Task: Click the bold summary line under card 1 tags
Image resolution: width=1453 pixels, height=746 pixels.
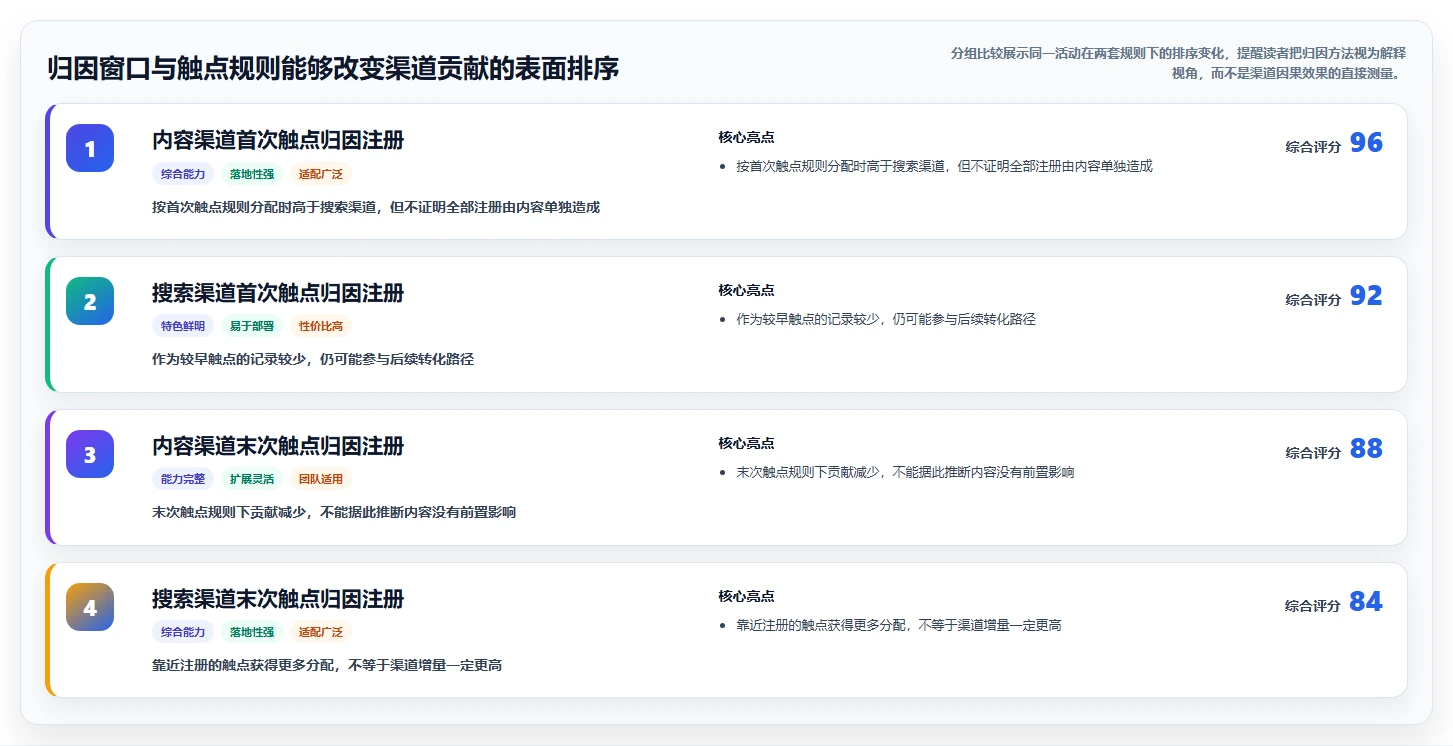Action: pyautogui.click(x=376, y=207)
